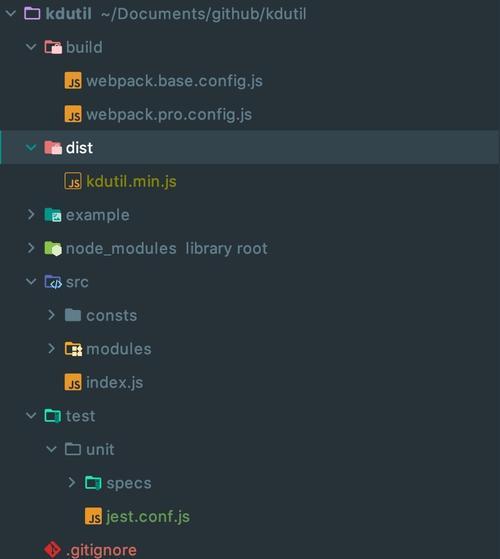Click the specs folder icon
This screenshot has height=559, width=500.
tap(93, 483)
